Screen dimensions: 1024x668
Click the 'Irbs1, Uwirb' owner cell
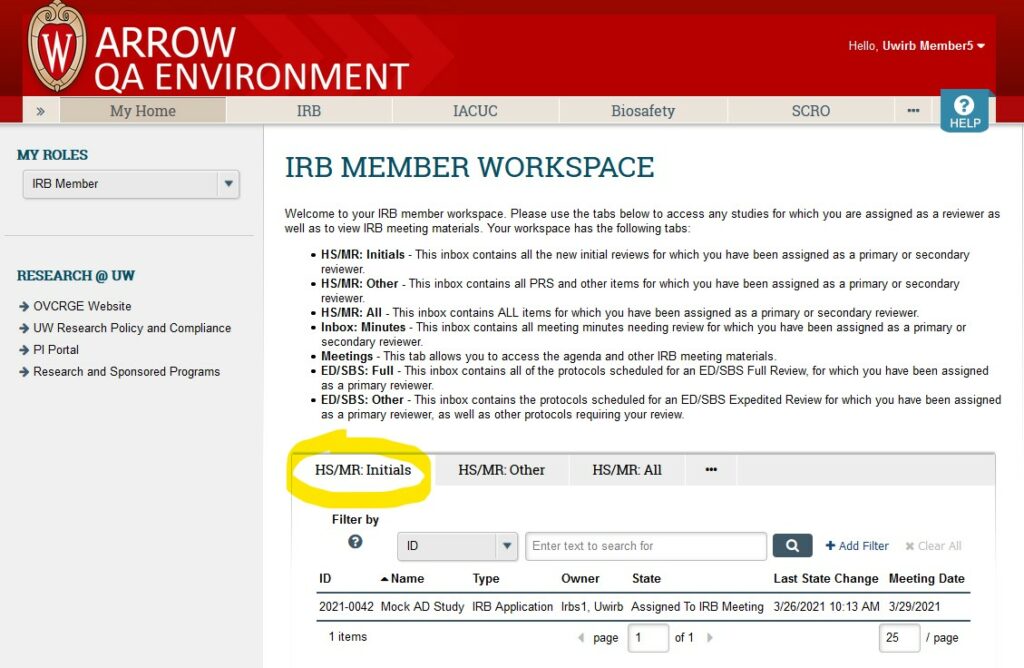592,607
